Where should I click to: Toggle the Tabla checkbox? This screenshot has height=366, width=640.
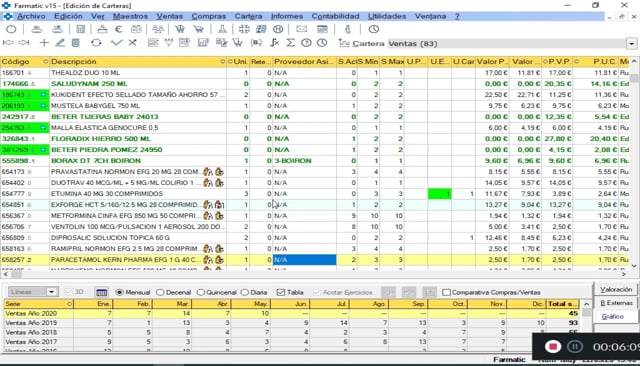pyautogui.click(x=280, y=293)
